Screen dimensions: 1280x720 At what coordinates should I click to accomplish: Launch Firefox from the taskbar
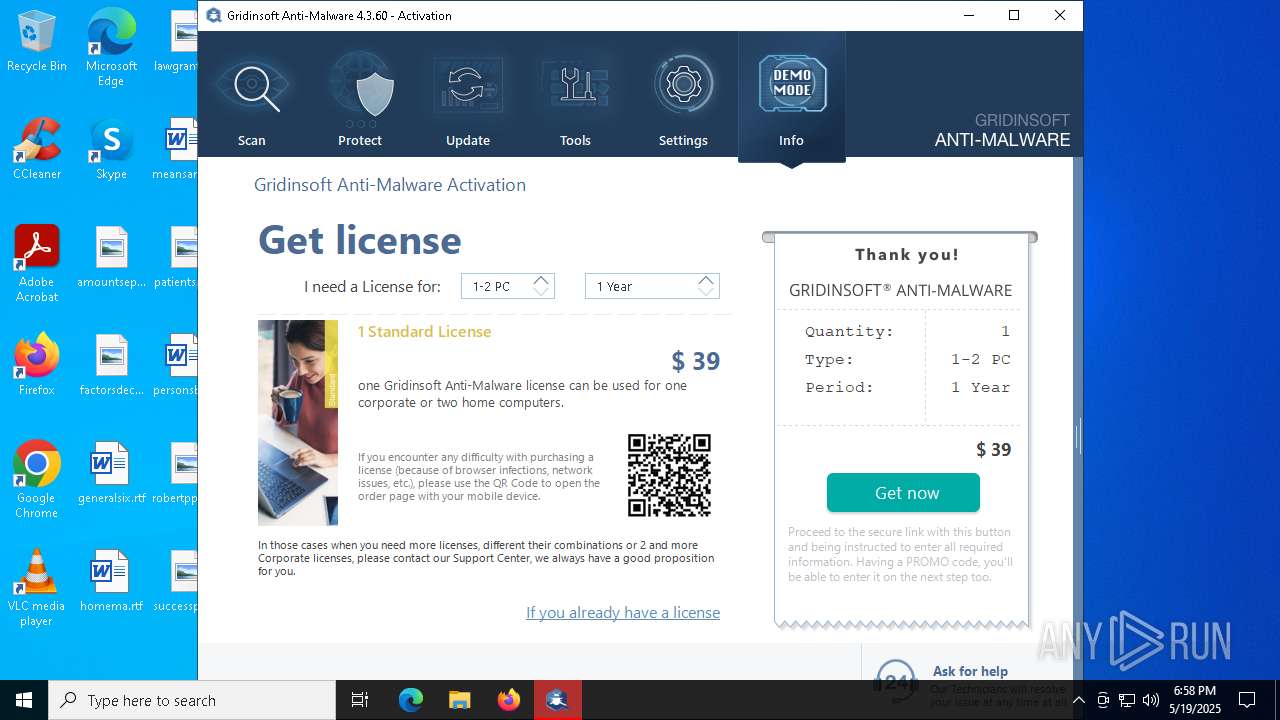pyautogui.click(x=508, y=700)
